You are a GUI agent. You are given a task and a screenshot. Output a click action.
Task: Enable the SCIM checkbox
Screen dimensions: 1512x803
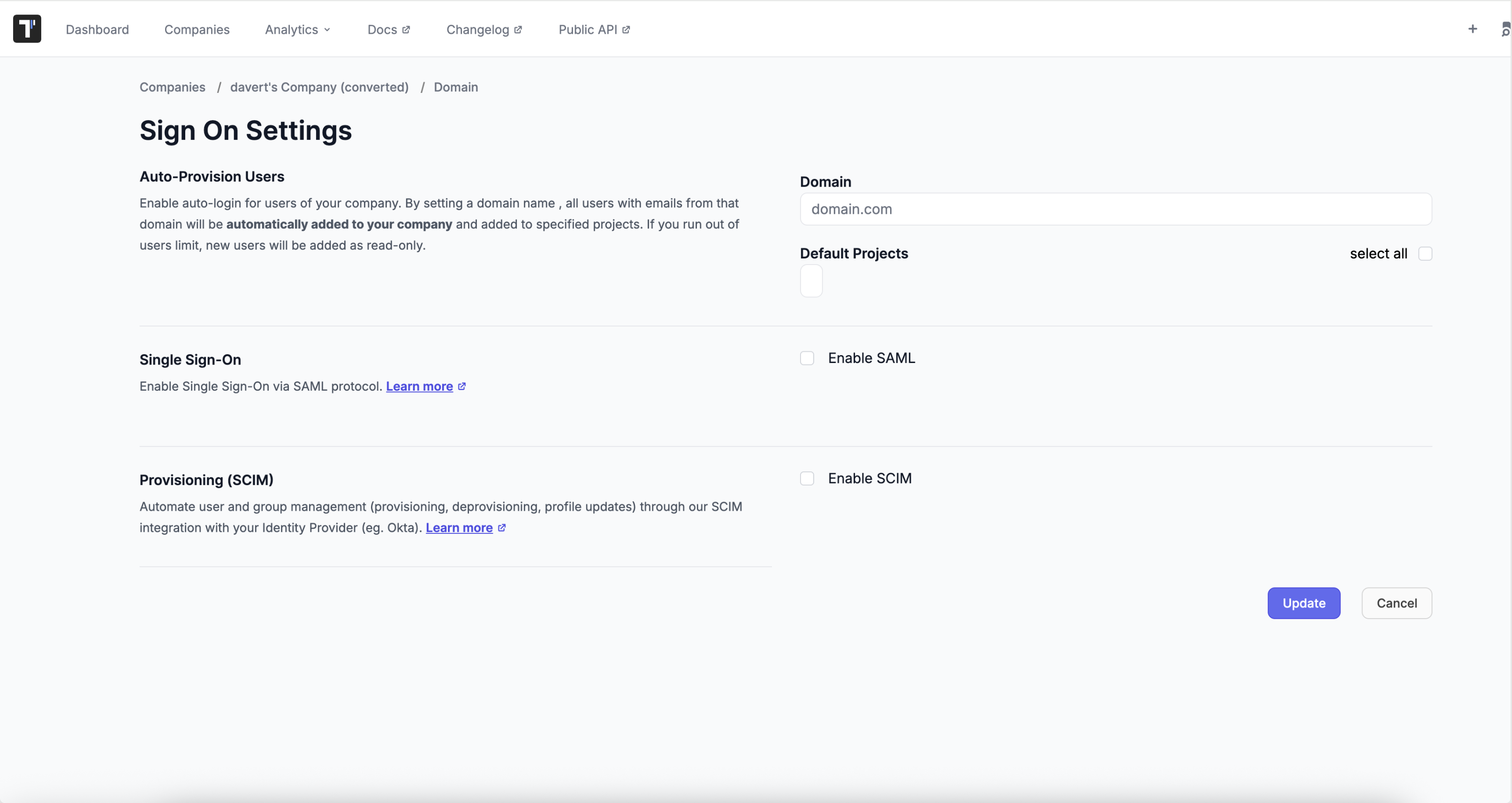807,478
